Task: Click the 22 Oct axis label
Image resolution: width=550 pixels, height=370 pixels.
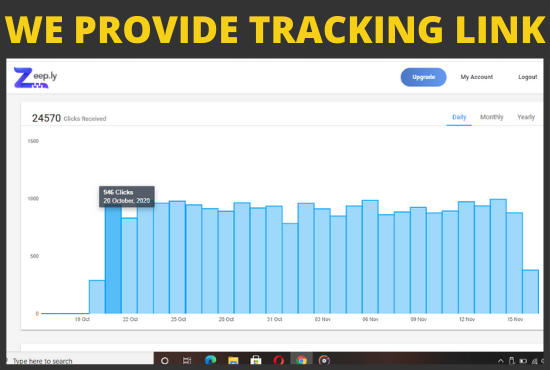Action: (130, 319)
